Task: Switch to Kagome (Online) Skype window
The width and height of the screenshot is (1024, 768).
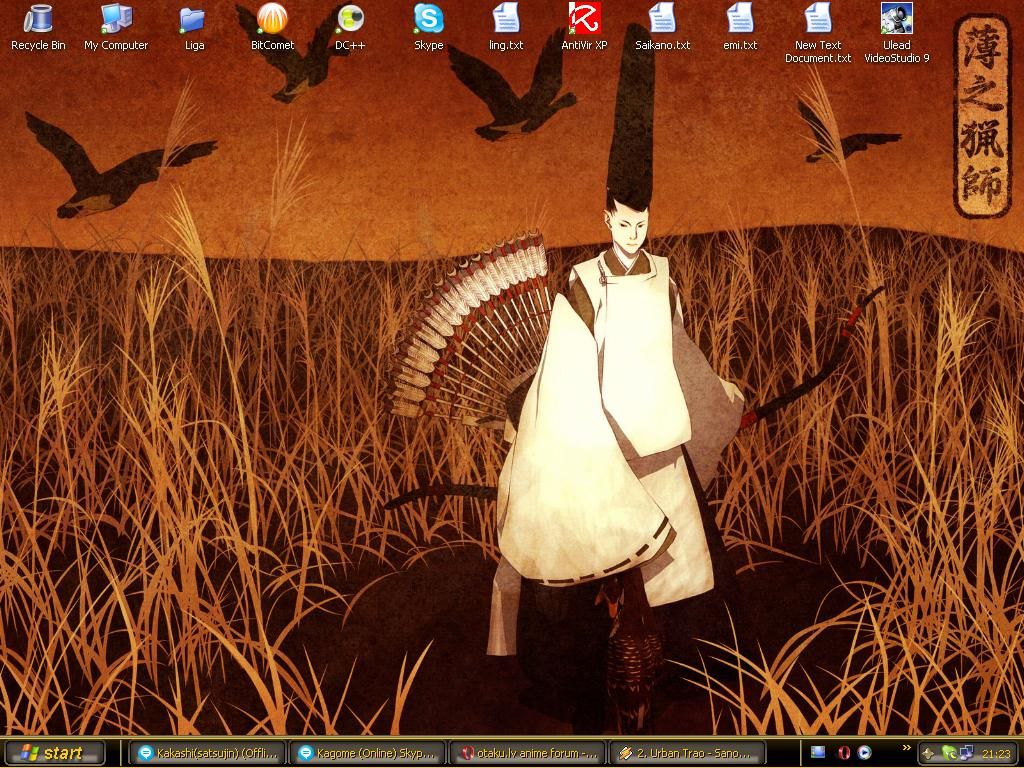Action: pos(367,753)
